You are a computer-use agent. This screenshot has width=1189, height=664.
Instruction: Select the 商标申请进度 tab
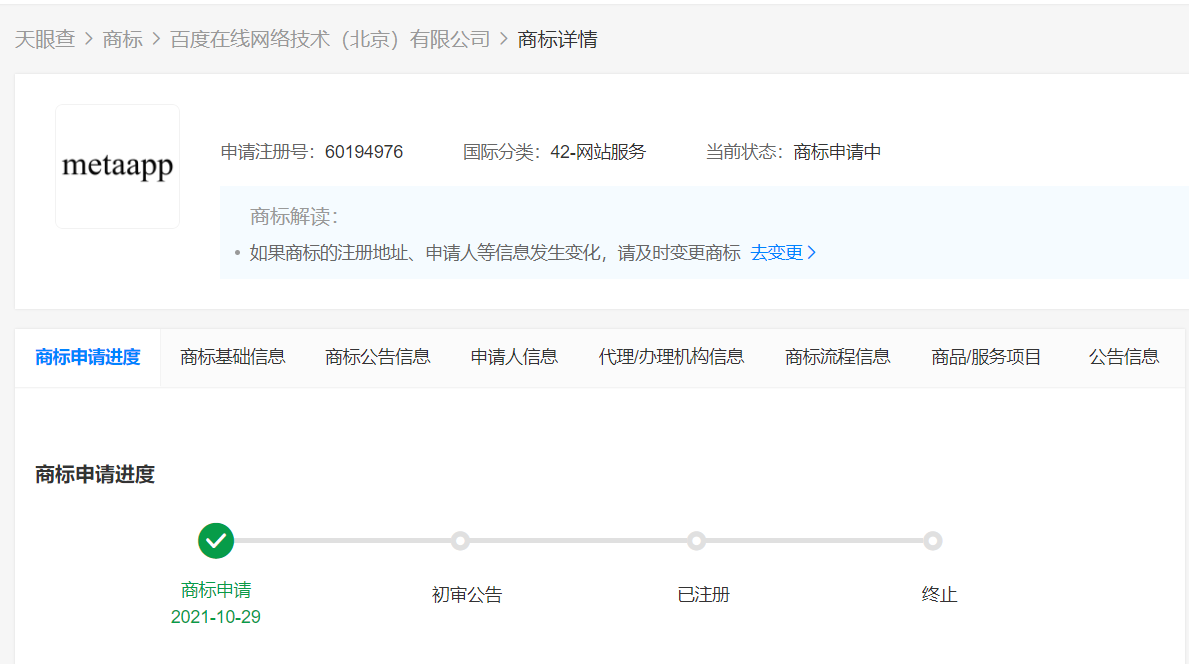click(88, 357)
